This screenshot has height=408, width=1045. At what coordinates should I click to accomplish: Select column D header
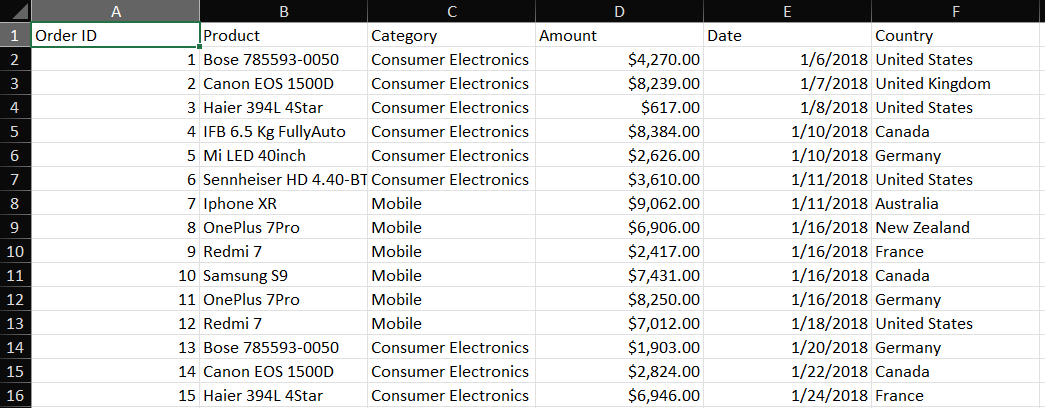point(619,11)
